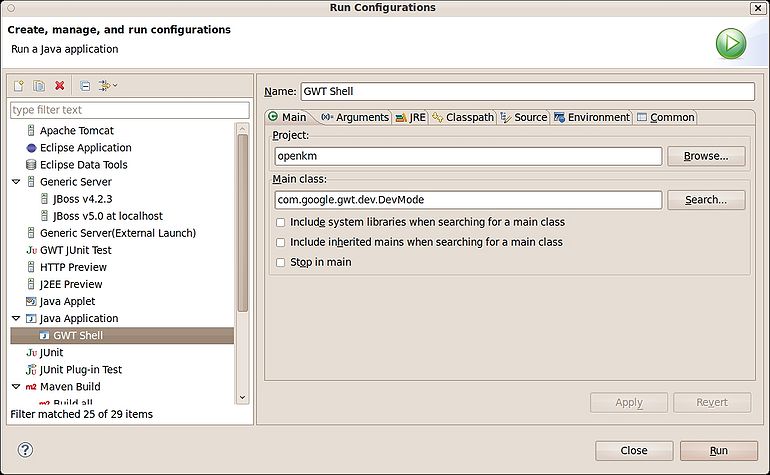Click the Eclipse Application sphere icon
The height and width of the screenshot is (475, 770).
[x=31, y=148]
